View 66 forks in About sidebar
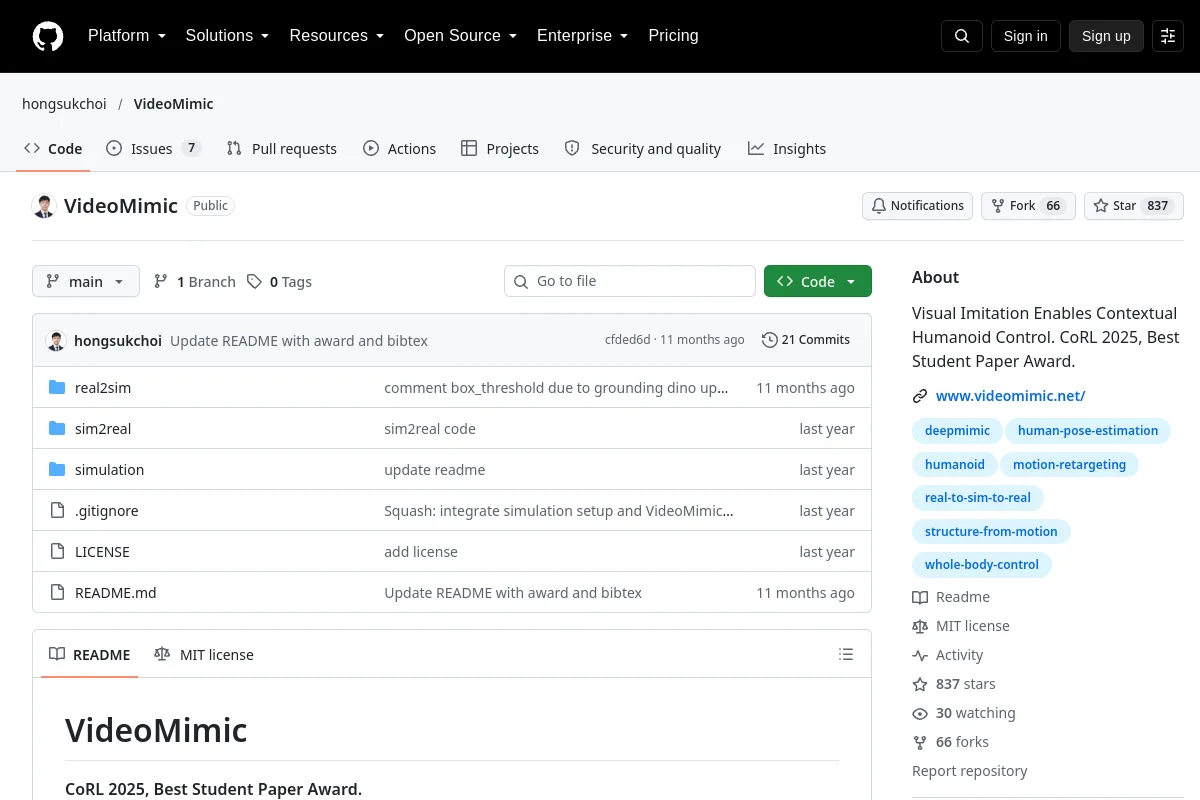The image size is (1200, 800). point(950,742)
